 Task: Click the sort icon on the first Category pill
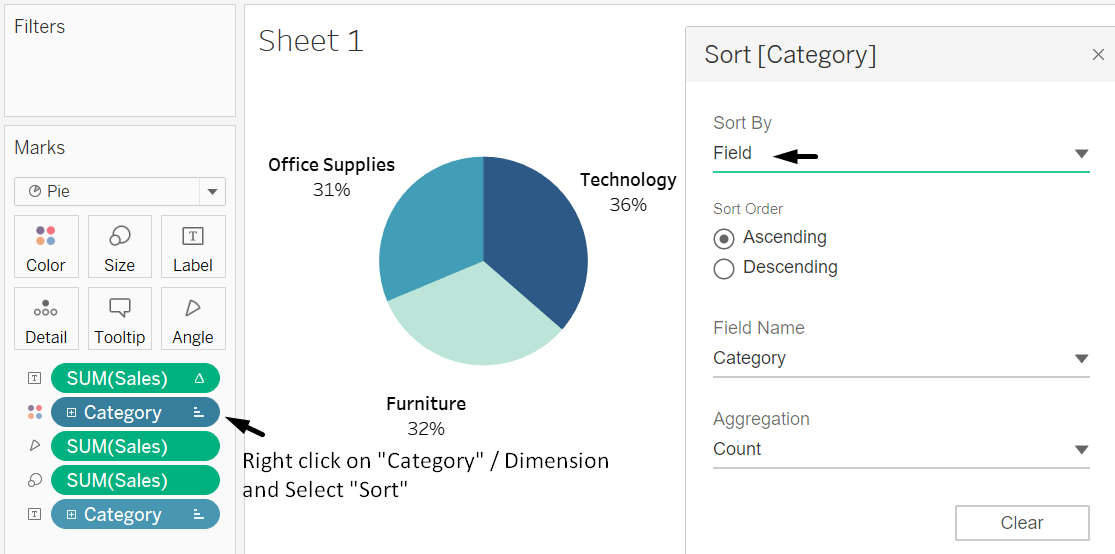199,412
